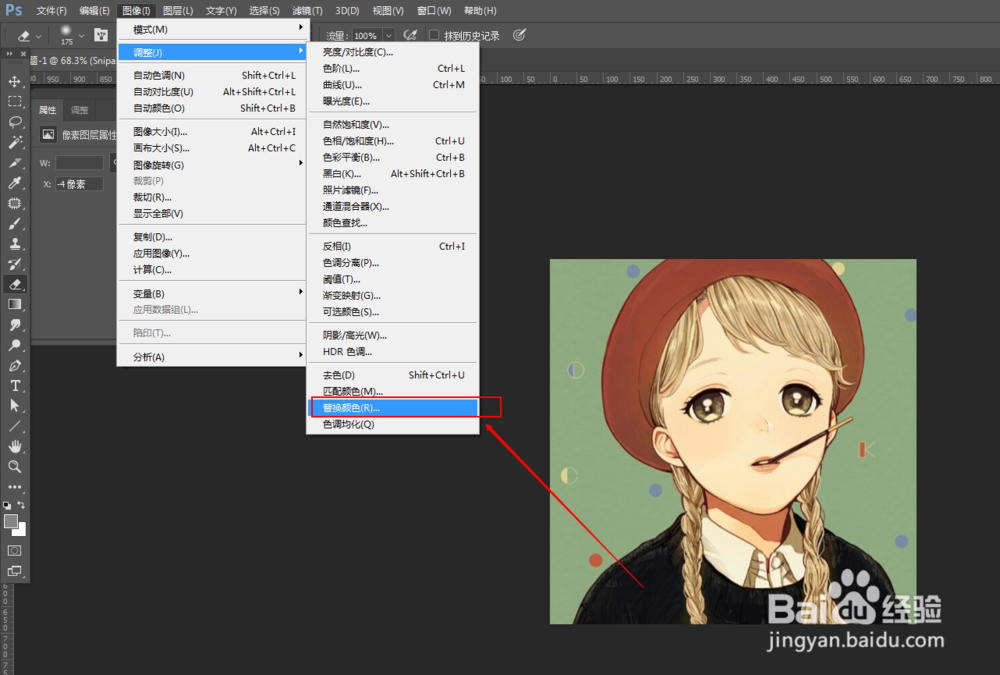This screenshot has width=1000, height=675.
Task: Select the Rectangular Marquee tool
Action: (x=14, y=101)
